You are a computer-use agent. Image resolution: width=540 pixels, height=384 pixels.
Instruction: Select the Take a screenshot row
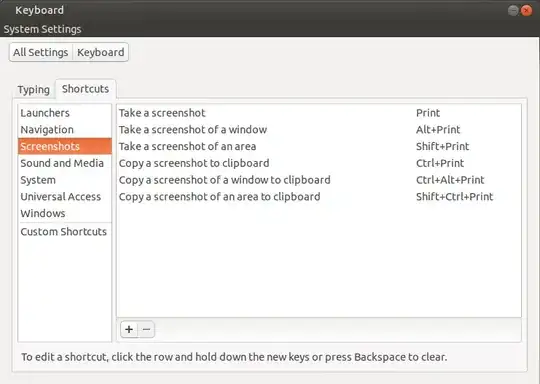[x=319, y=113]
